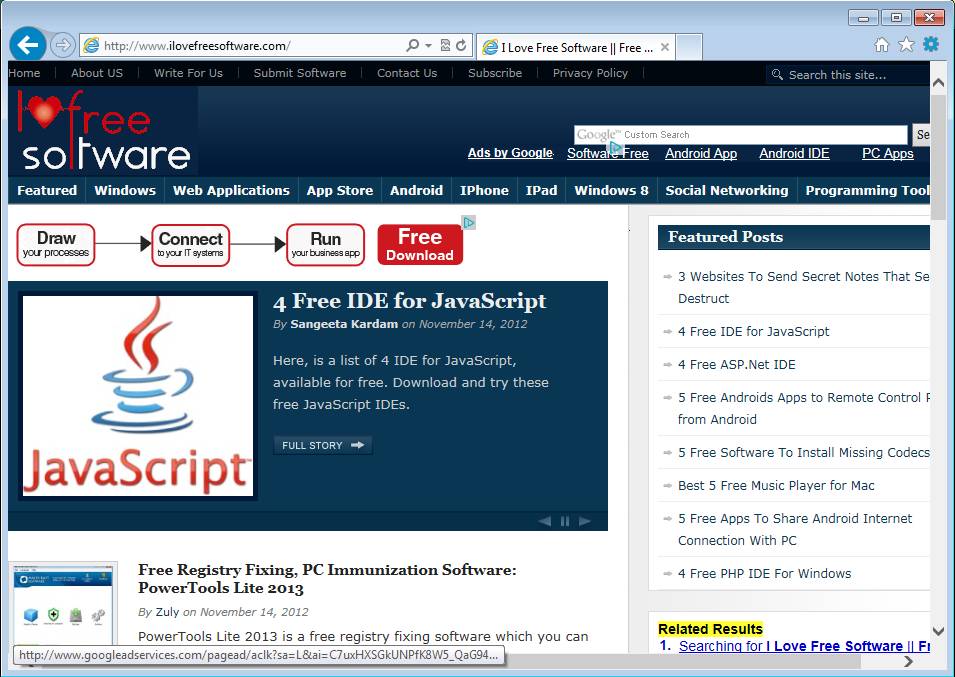Click author Zuly link
This screenshot has height=677, width=955.
(167, 612)
